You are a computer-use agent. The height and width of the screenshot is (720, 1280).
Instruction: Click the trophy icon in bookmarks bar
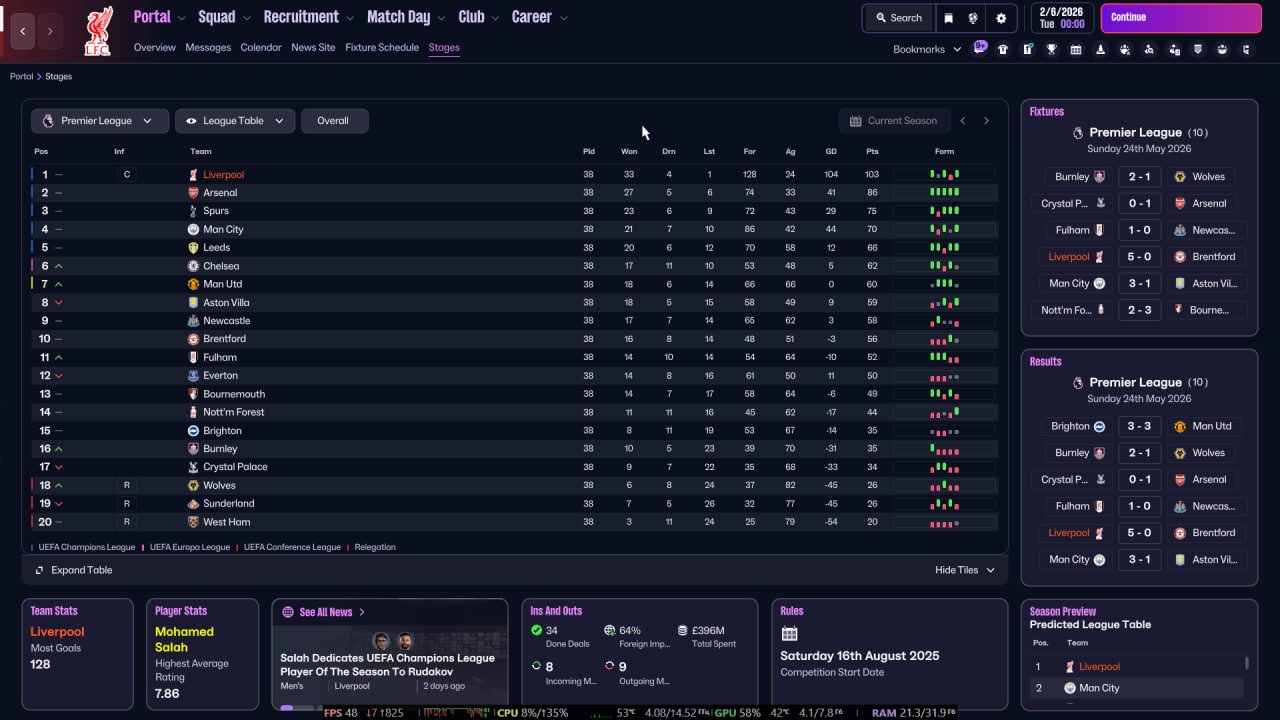[1052, 49]
